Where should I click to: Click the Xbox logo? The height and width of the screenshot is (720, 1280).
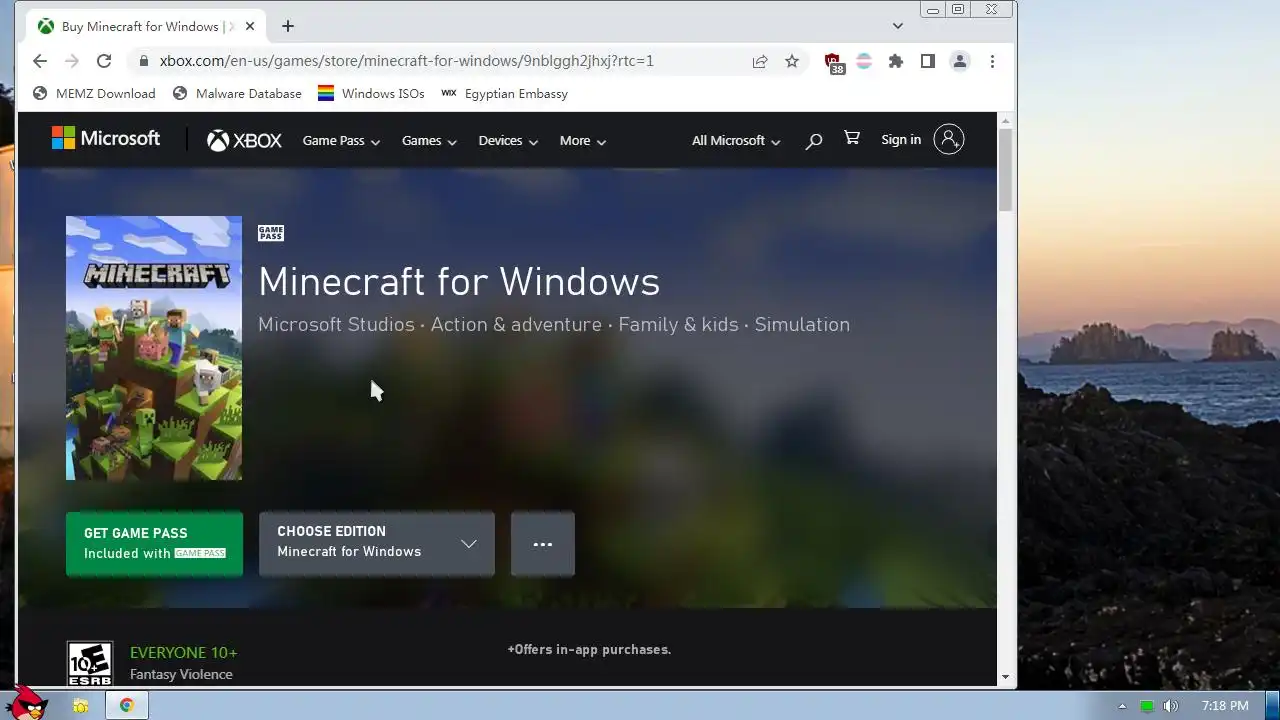244,141
